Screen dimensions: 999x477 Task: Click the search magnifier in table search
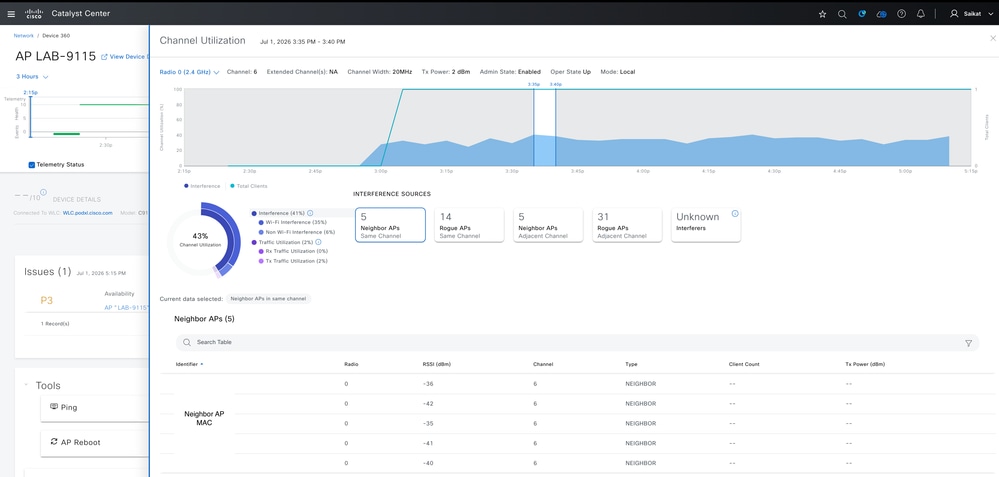pos(187,343)
